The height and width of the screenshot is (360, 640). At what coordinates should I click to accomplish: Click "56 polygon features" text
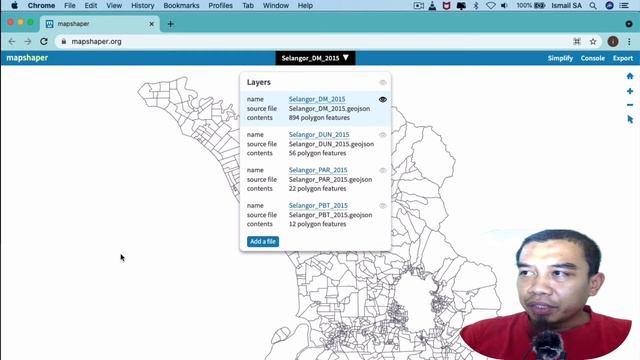pyautogui.click(x=318, y=153)
